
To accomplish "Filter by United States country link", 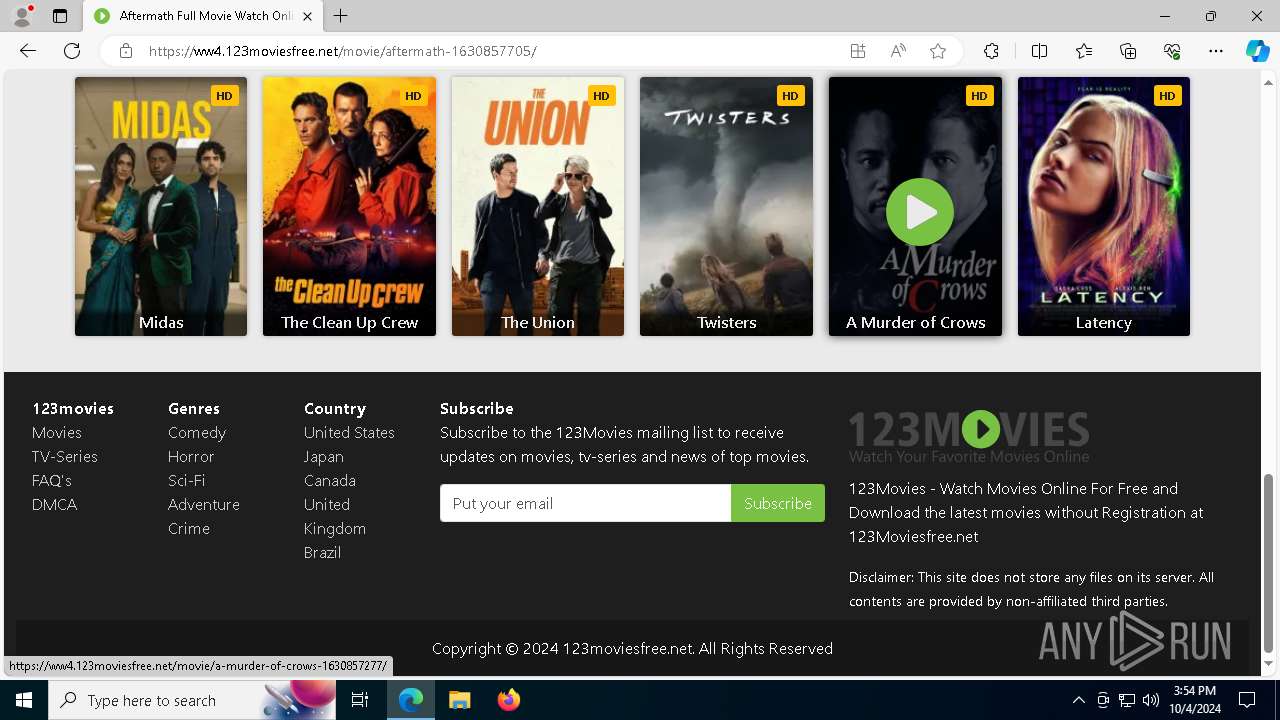I will pyautogui.click(x=349, y=433).
